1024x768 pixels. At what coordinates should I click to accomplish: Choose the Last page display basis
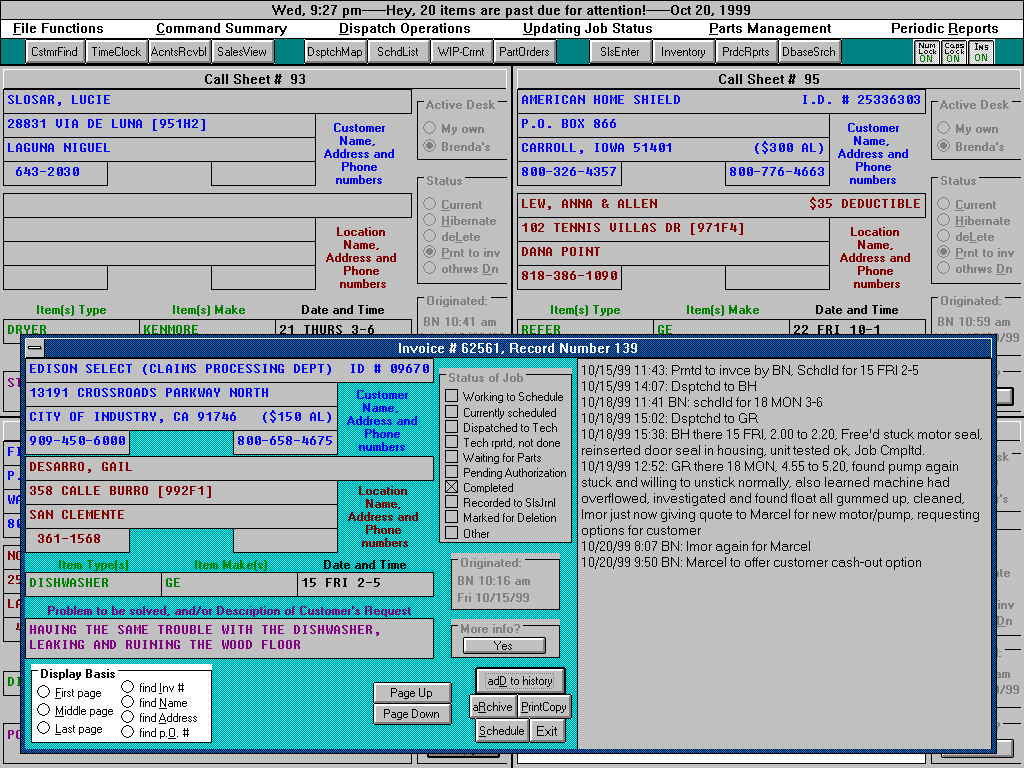(x=44, y=729)
